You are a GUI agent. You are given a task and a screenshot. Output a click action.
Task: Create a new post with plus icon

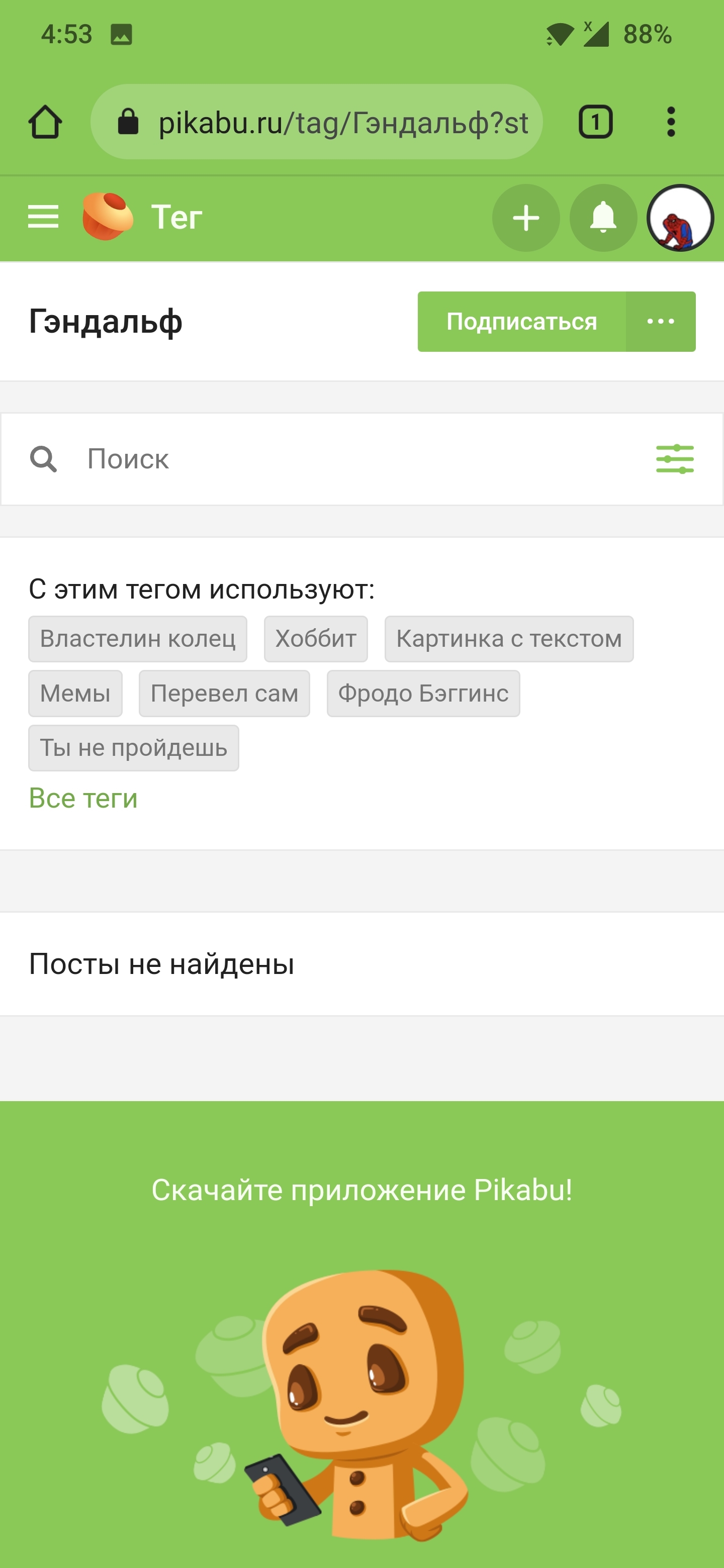tap(525, 218)
